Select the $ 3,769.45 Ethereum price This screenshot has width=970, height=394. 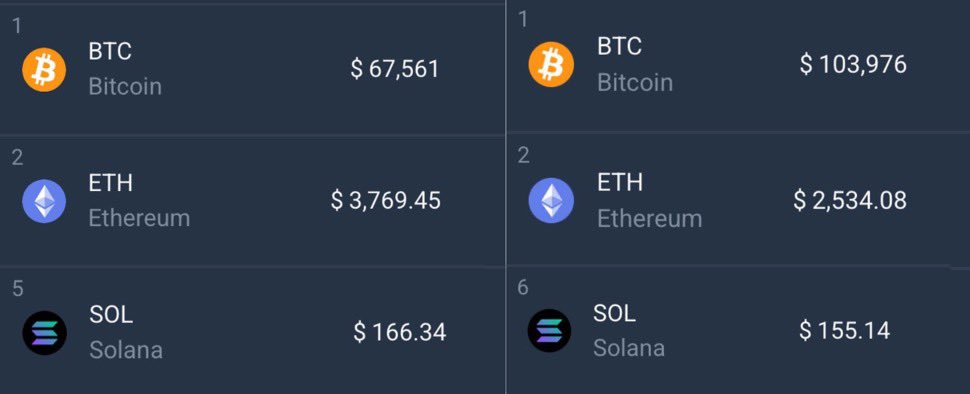pos(386,200)
